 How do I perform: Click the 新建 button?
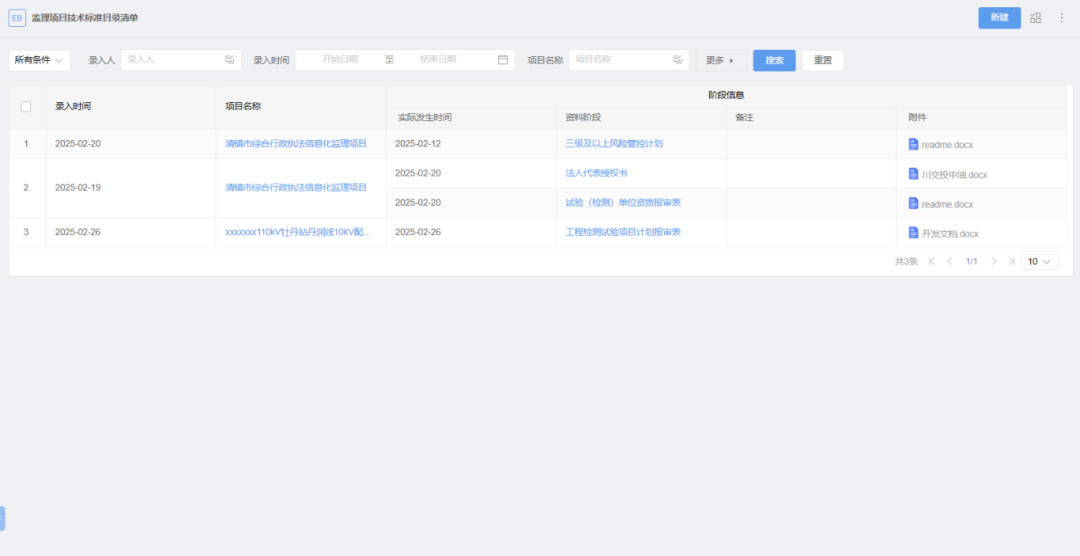(x=999, y=18)
